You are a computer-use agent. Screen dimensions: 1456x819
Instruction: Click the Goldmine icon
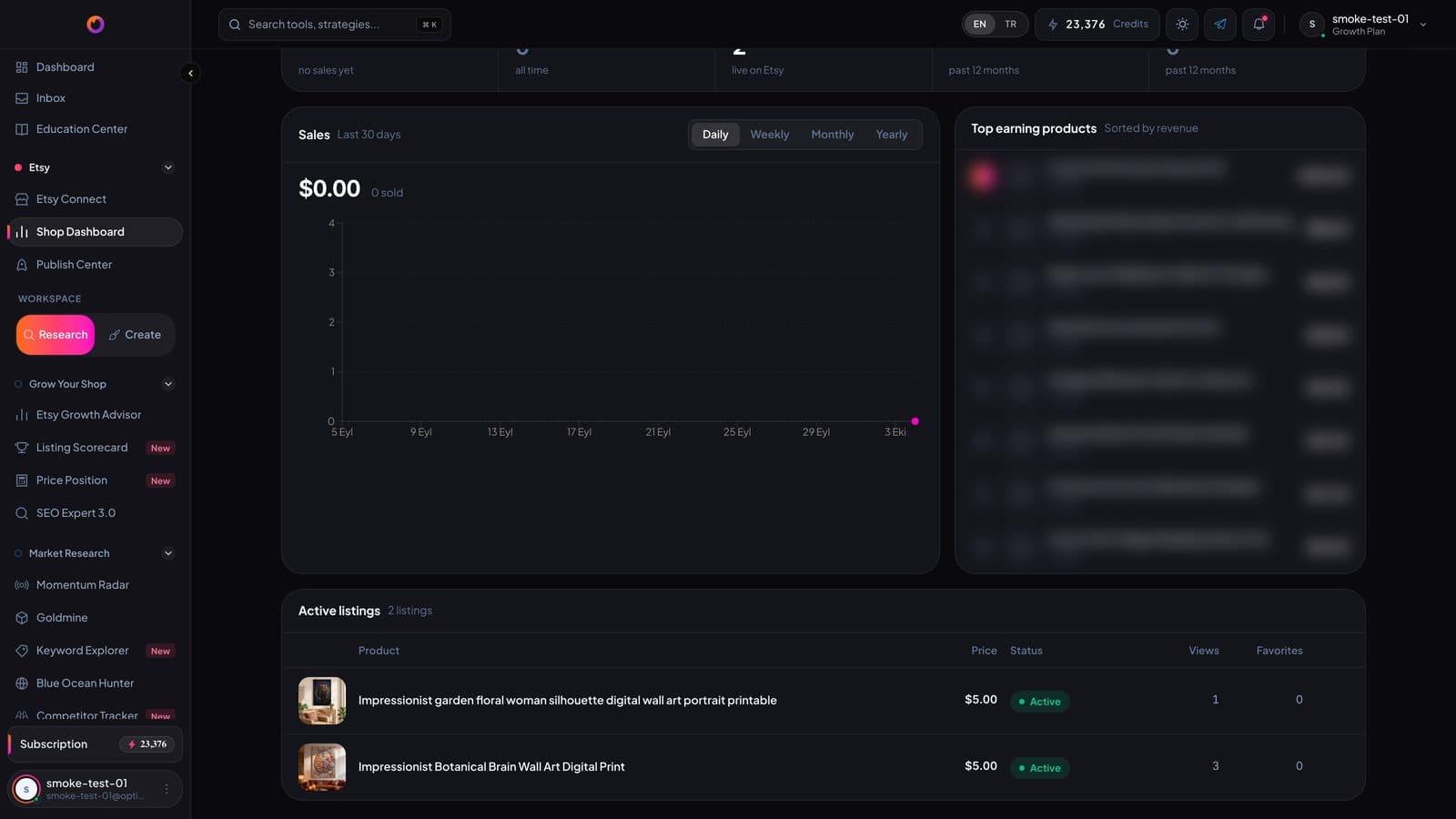[22, 618]
